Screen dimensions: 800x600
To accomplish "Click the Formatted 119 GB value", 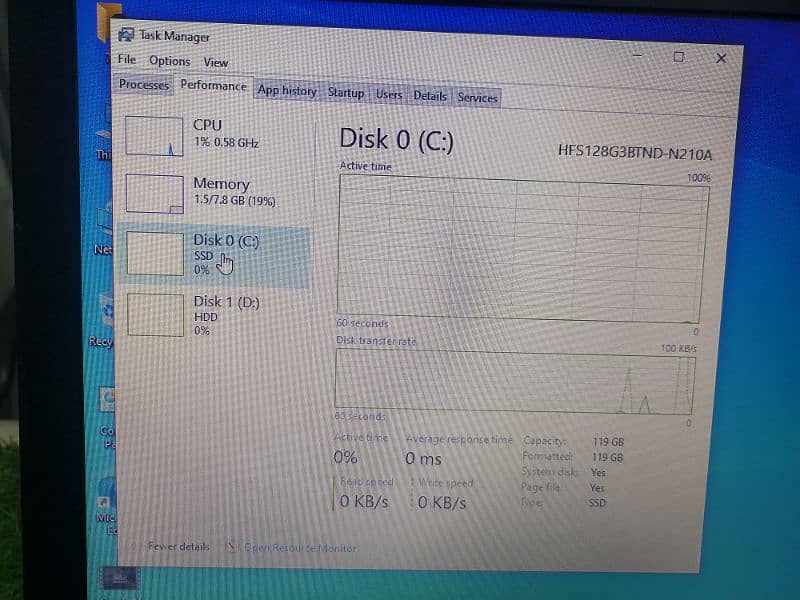I will 607,457.
